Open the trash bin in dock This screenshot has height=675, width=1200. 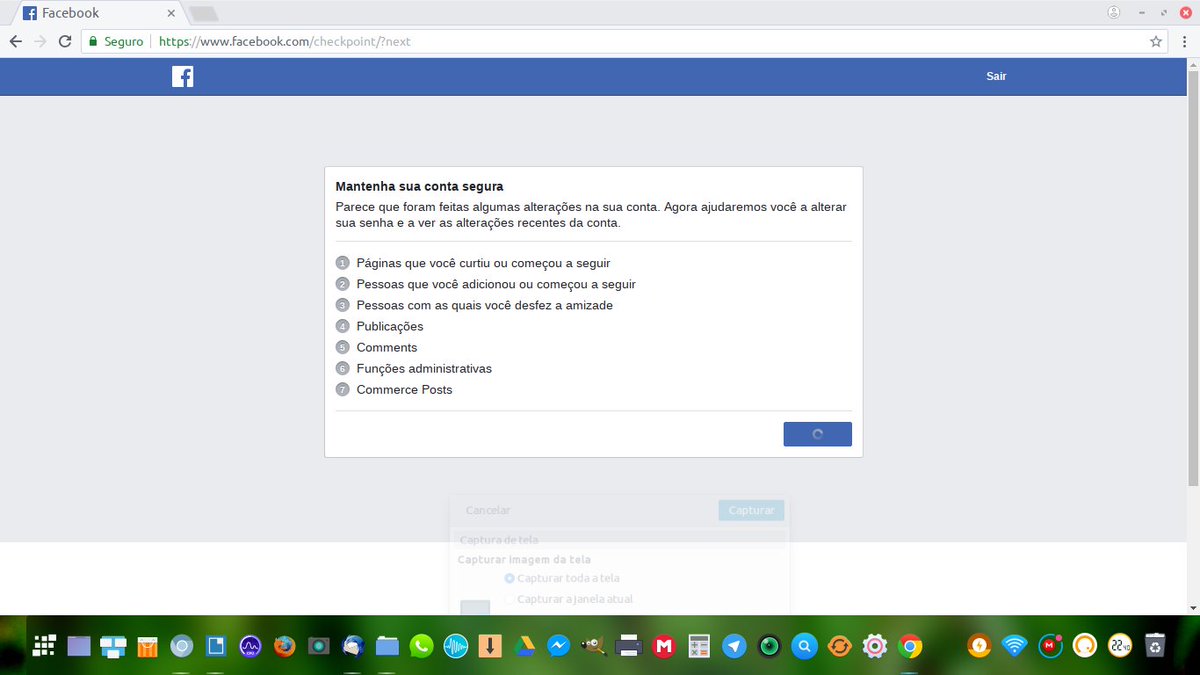pos(1155,646)
